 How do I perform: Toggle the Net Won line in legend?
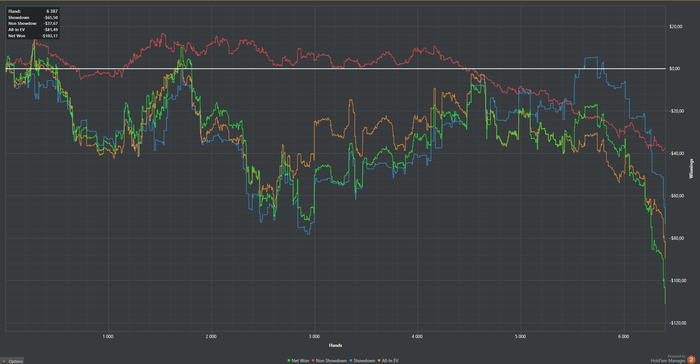tap(298, 360)
